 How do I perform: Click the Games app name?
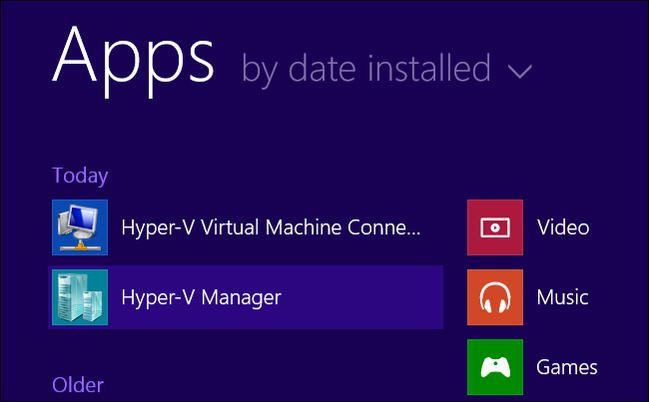(567, 367)
